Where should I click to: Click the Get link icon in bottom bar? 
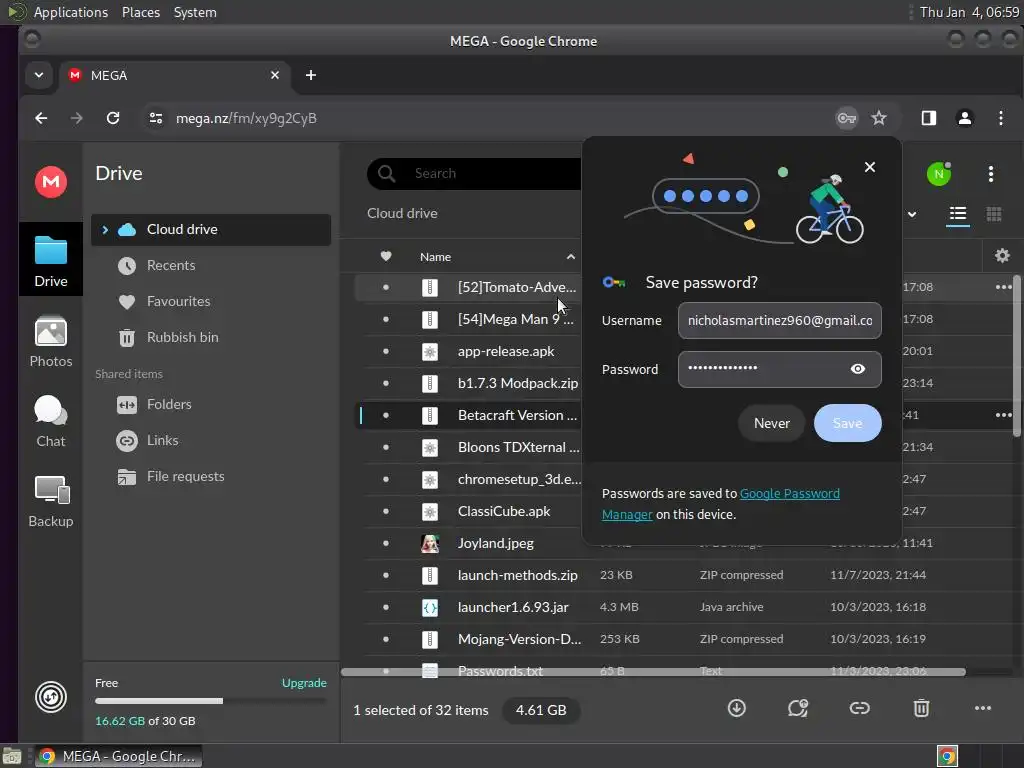click(859, 708)
